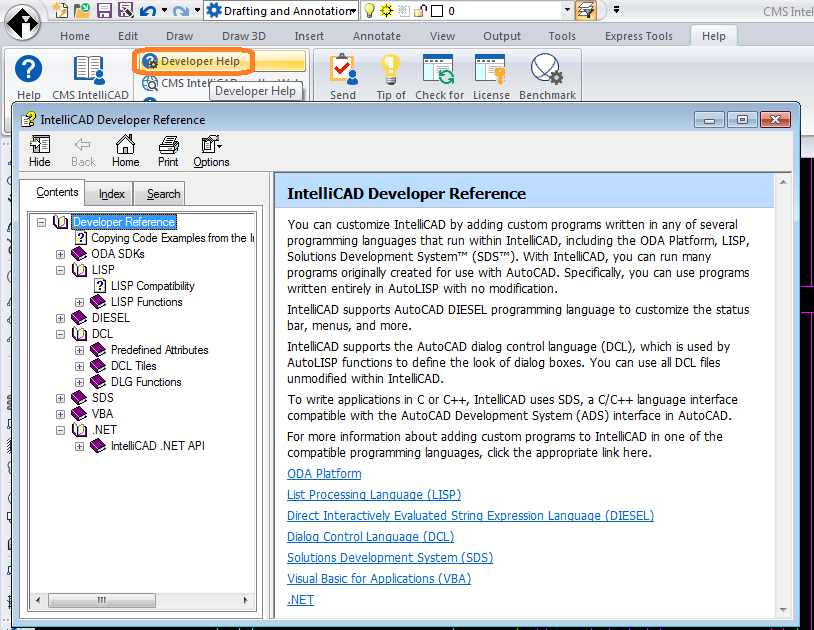Click the contents tree horizontal scrollbar thumb
This screenshot has height=630, width=814.
tap(102, 600)
